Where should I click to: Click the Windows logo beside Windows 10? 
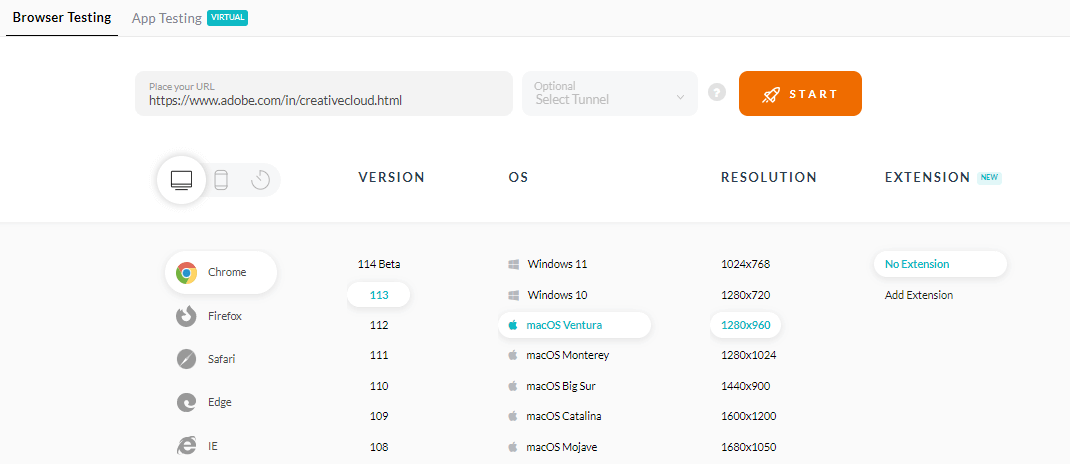pos(513,295)
